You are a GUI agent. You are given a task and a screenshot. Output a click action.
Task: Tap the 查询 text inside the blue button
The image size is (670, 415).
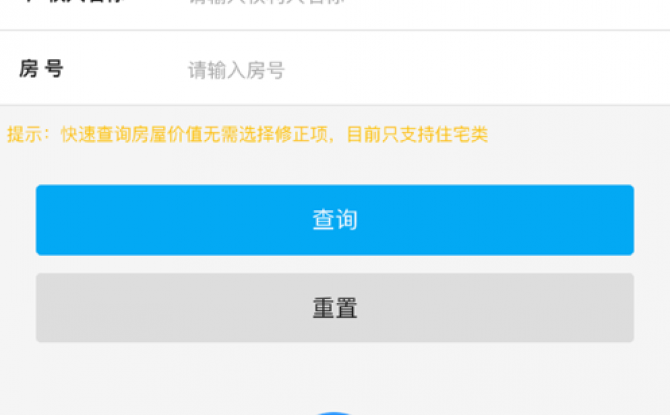coord(335,220)
